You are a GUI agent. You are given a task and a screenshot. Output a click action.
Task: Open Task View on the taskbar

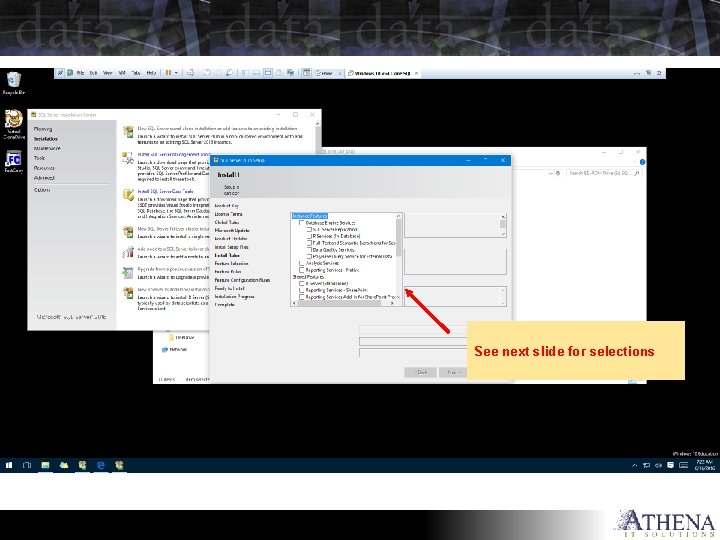click(27, 465)
